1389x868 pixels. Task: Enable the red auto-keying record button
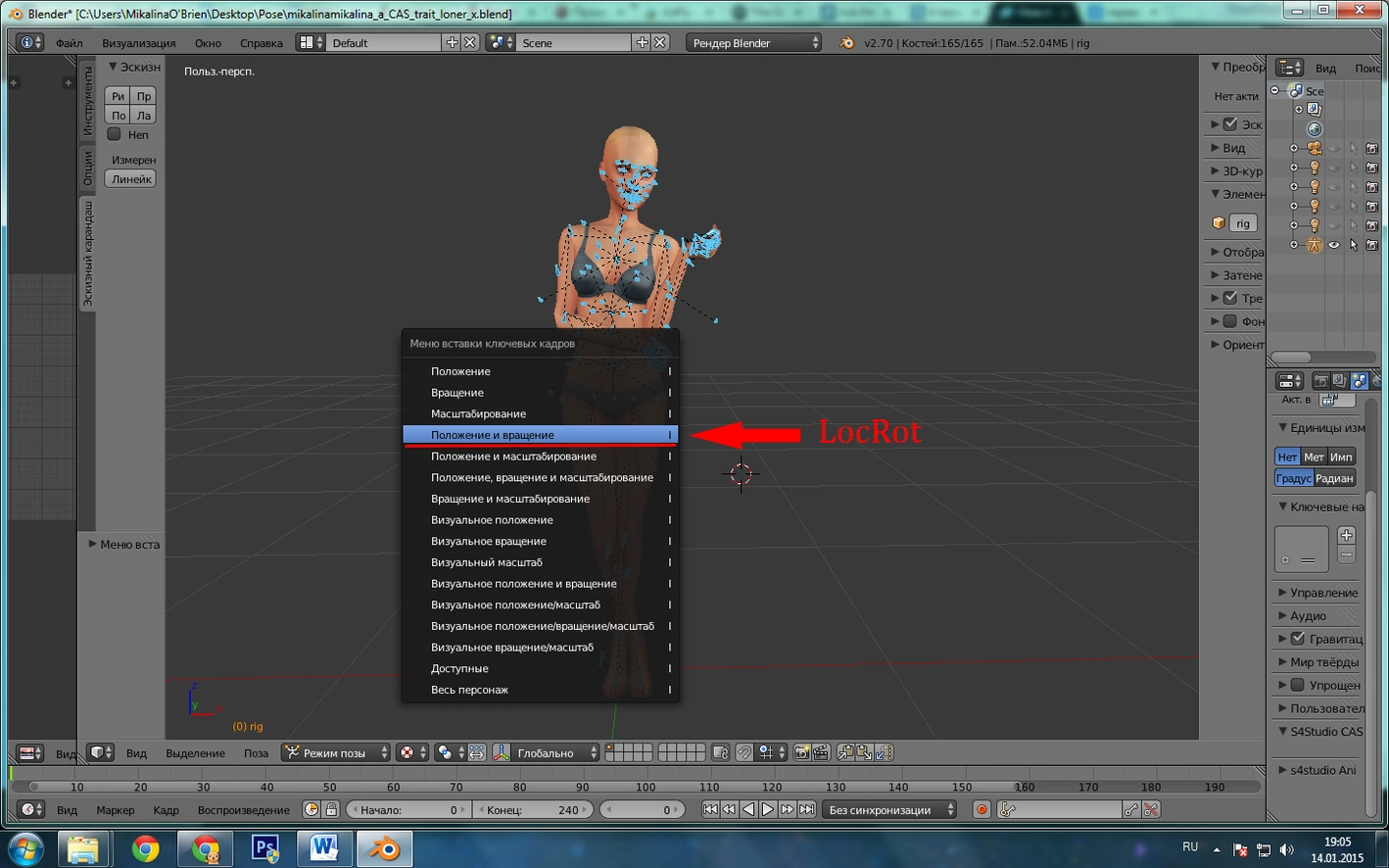click(982, 809)
